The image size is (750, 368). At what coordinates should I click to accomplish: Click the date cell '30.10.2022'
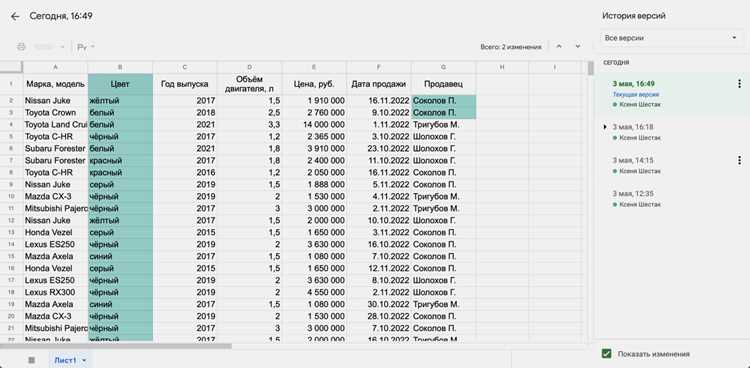[x=379, y=304]
